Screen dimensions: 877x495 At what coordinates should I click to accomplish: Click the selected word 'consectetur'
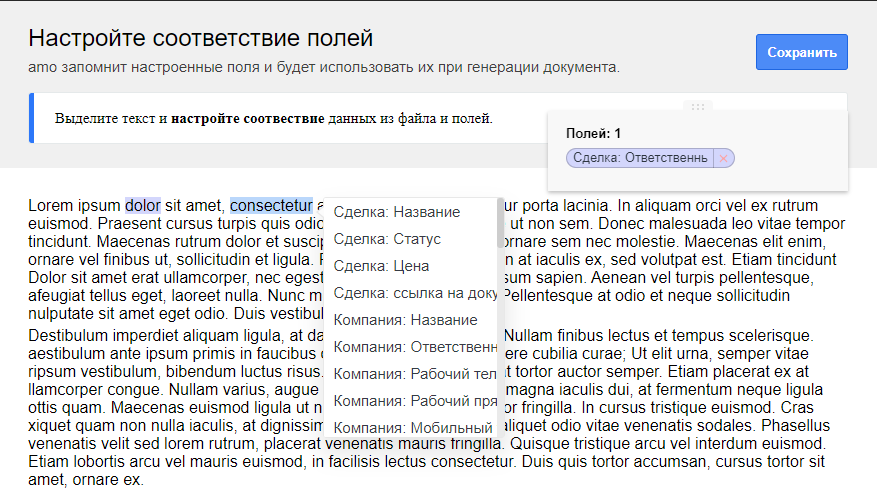271,206
